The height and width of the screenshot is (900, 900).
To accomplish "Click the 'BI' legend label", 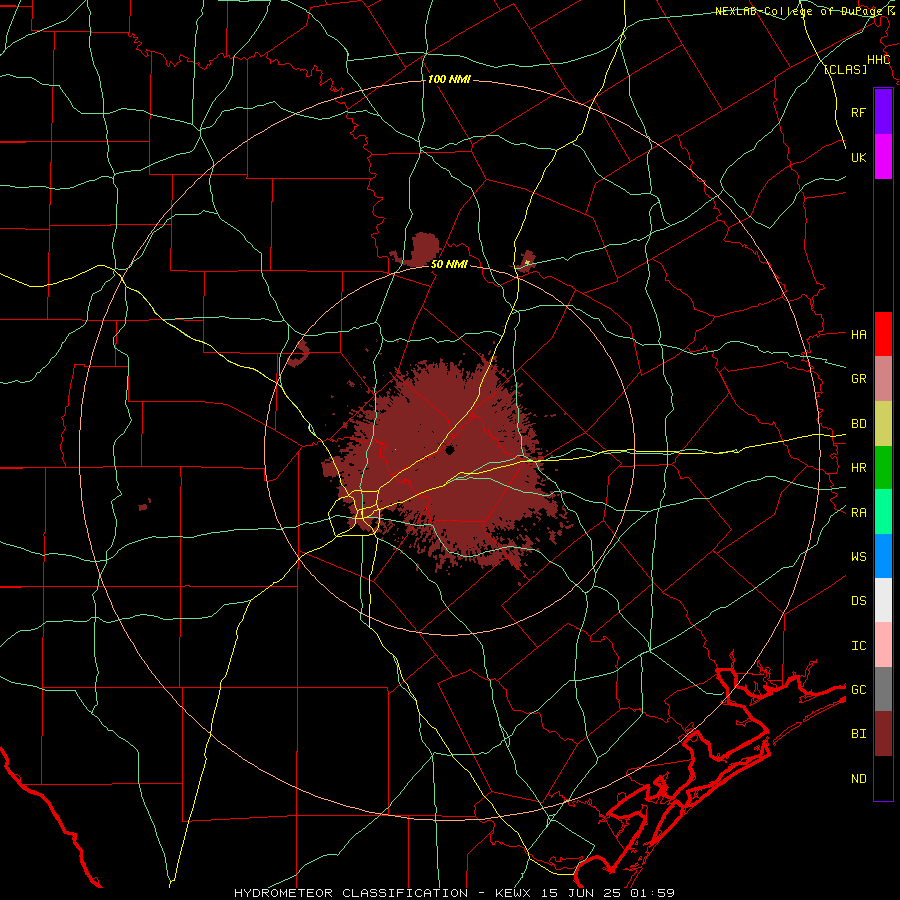I will [x=858, y=734].
